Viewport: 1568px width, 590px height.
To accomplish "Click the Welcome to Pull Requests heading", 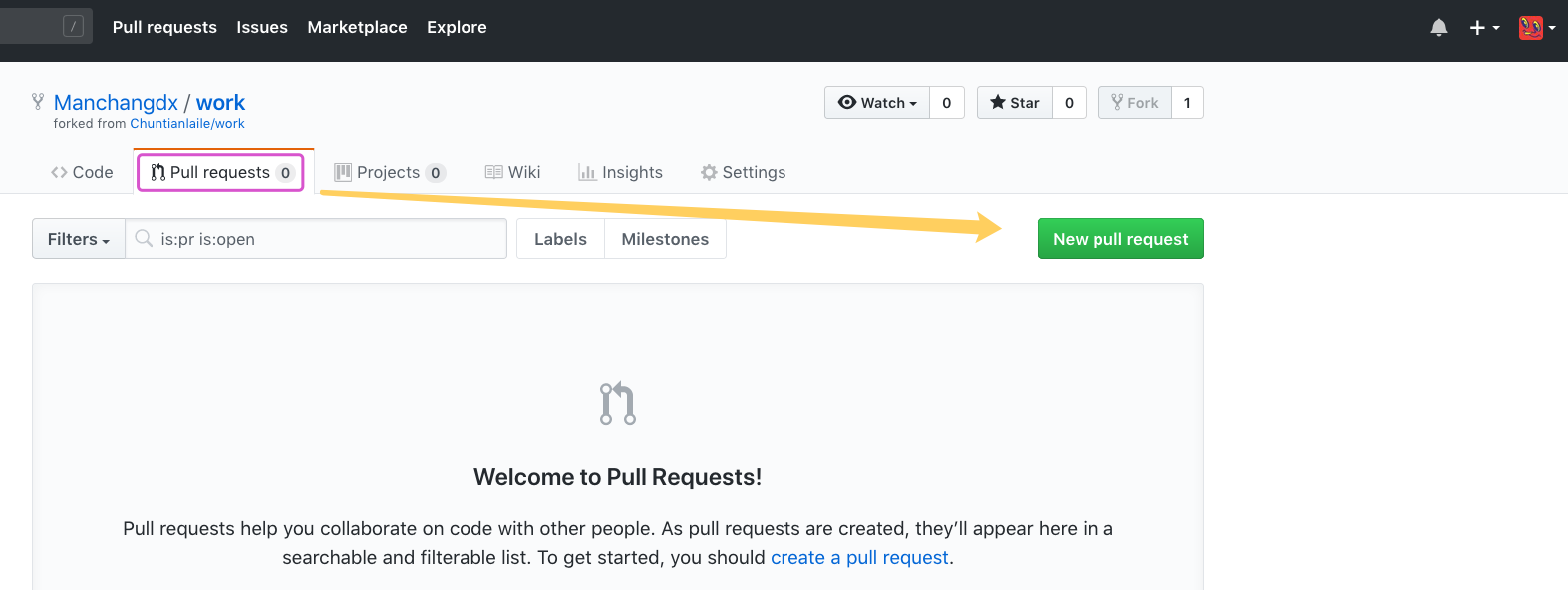I will pos(618,477).
